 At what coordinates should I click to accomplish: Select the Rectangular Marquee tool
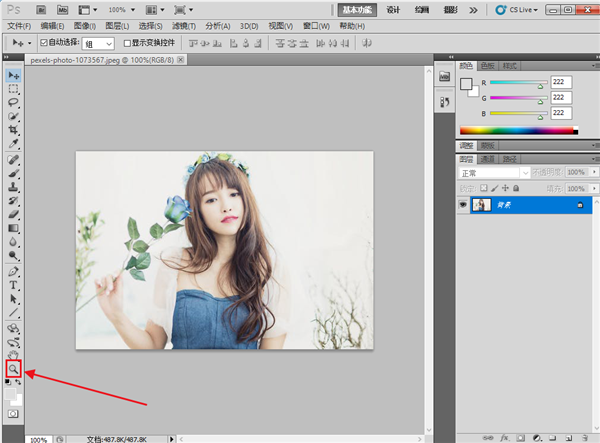coord(14,89)
